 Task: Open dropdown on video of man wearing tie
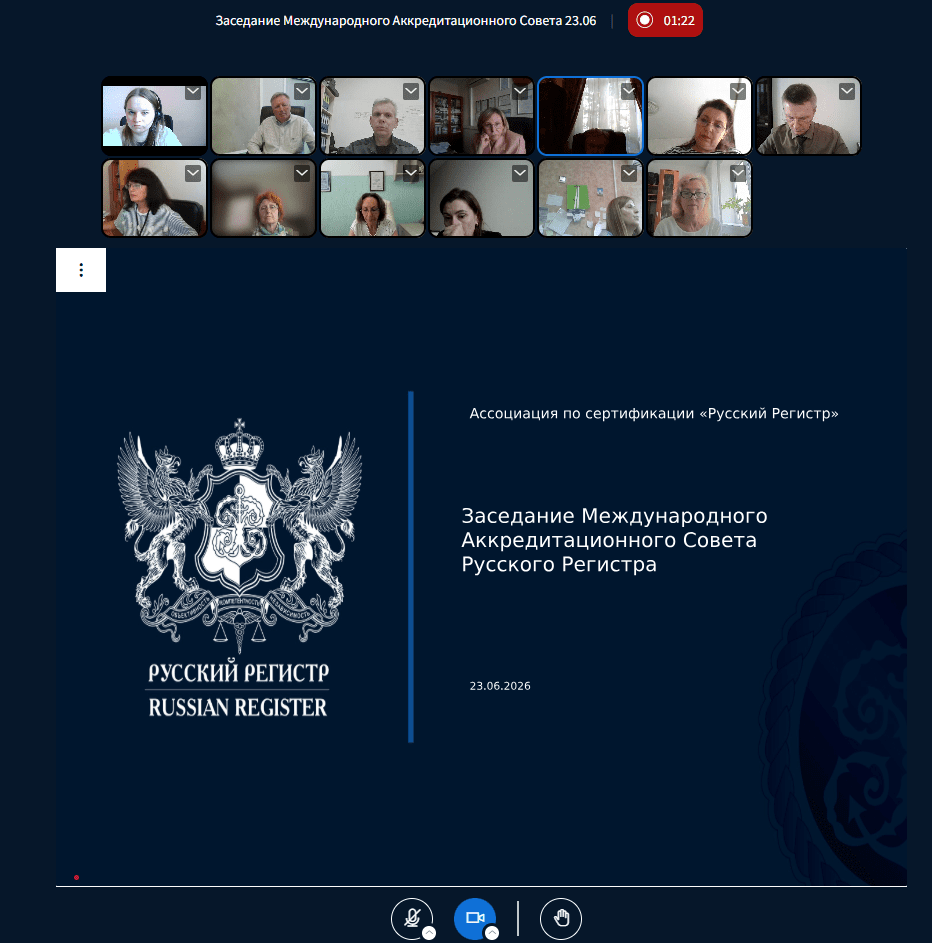tap(847, 91)
